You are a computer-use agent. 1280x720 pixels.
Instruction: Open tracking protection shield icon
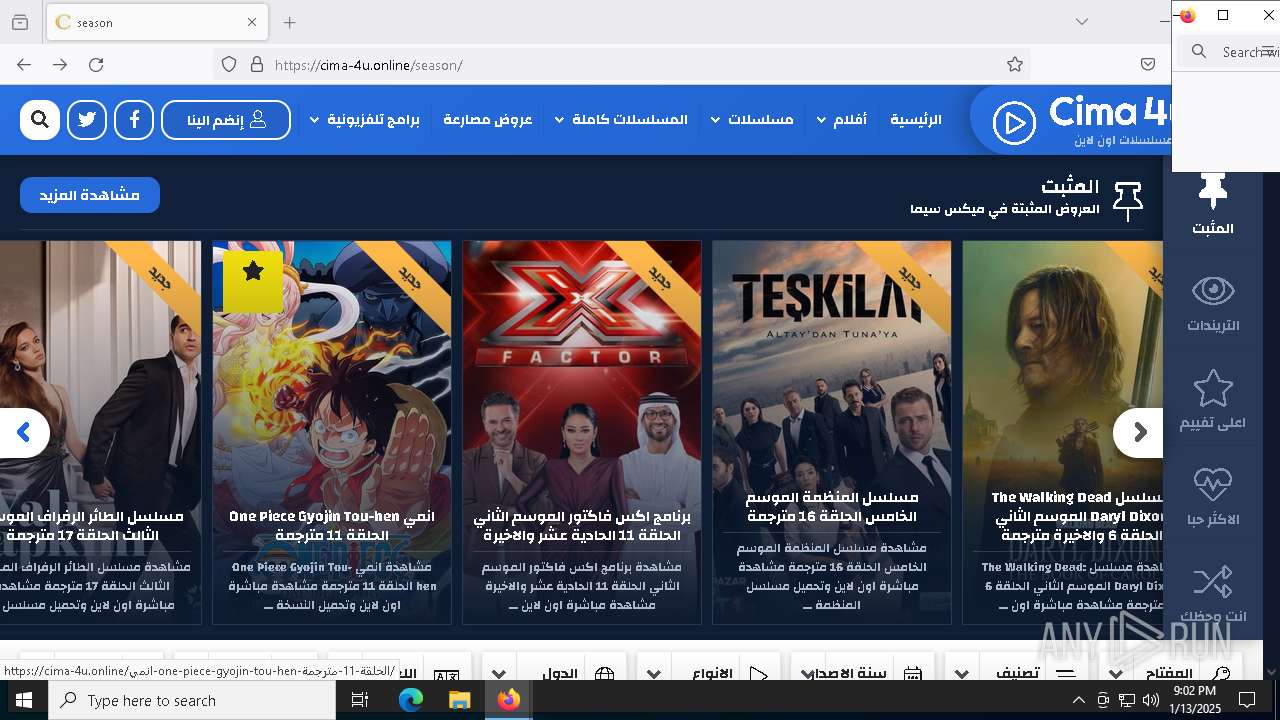coord(229,64)
